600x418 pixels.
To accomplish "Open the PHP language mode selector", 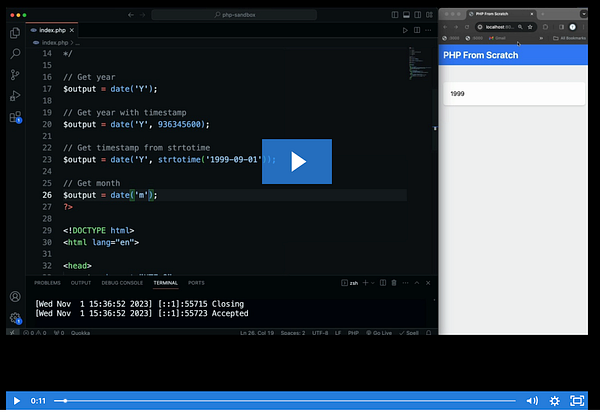I will (x=353, y=333).
